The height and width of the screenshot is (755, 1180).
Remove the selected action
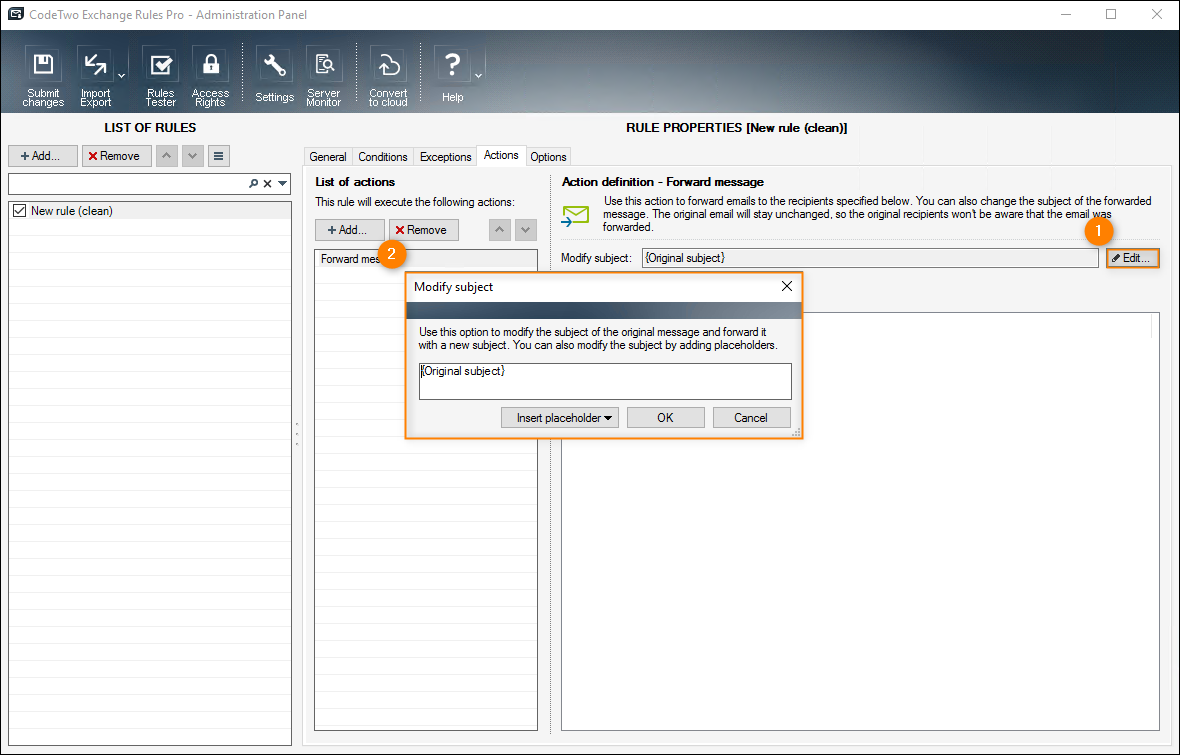click(x=424, y=230)
